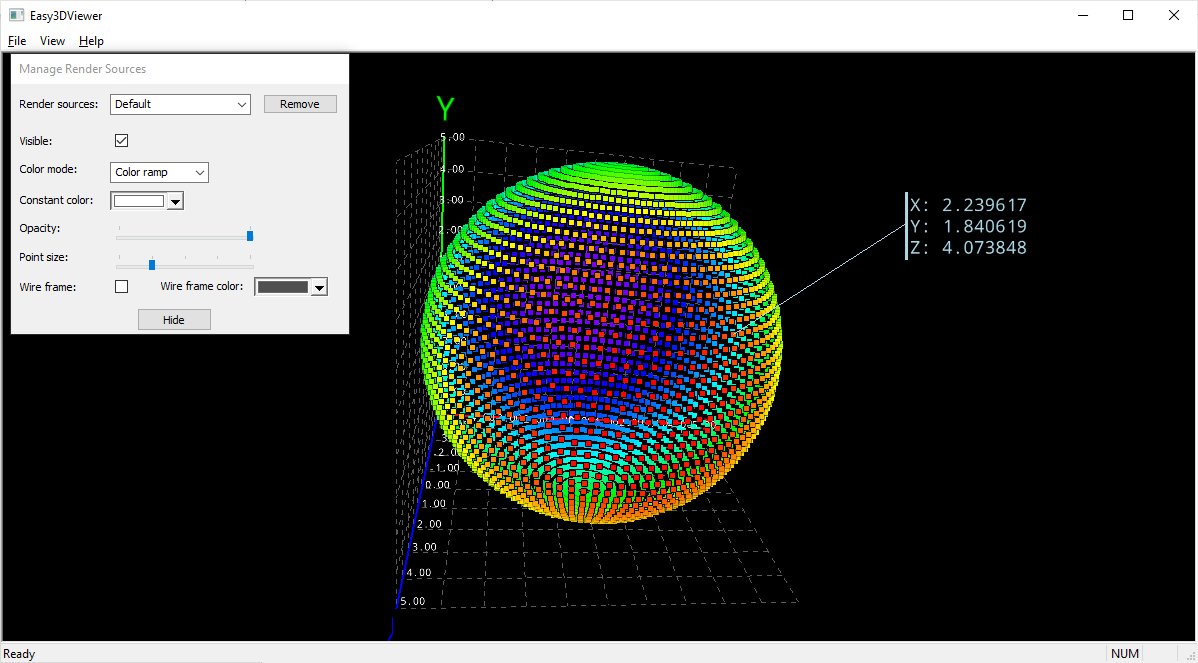Open the View menu
1198x663 pixels.
(x=51, y=41)
